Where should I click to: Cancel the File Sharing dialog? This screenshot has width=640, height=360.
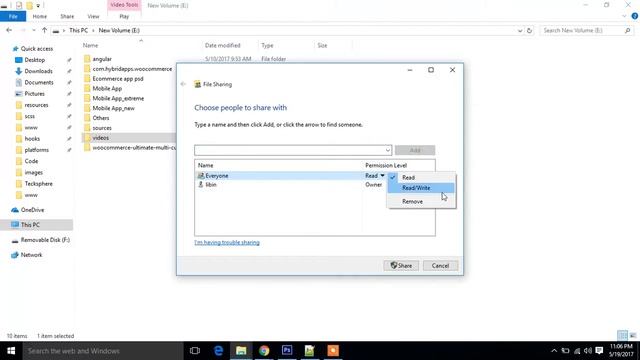click(x=440, y=266)
